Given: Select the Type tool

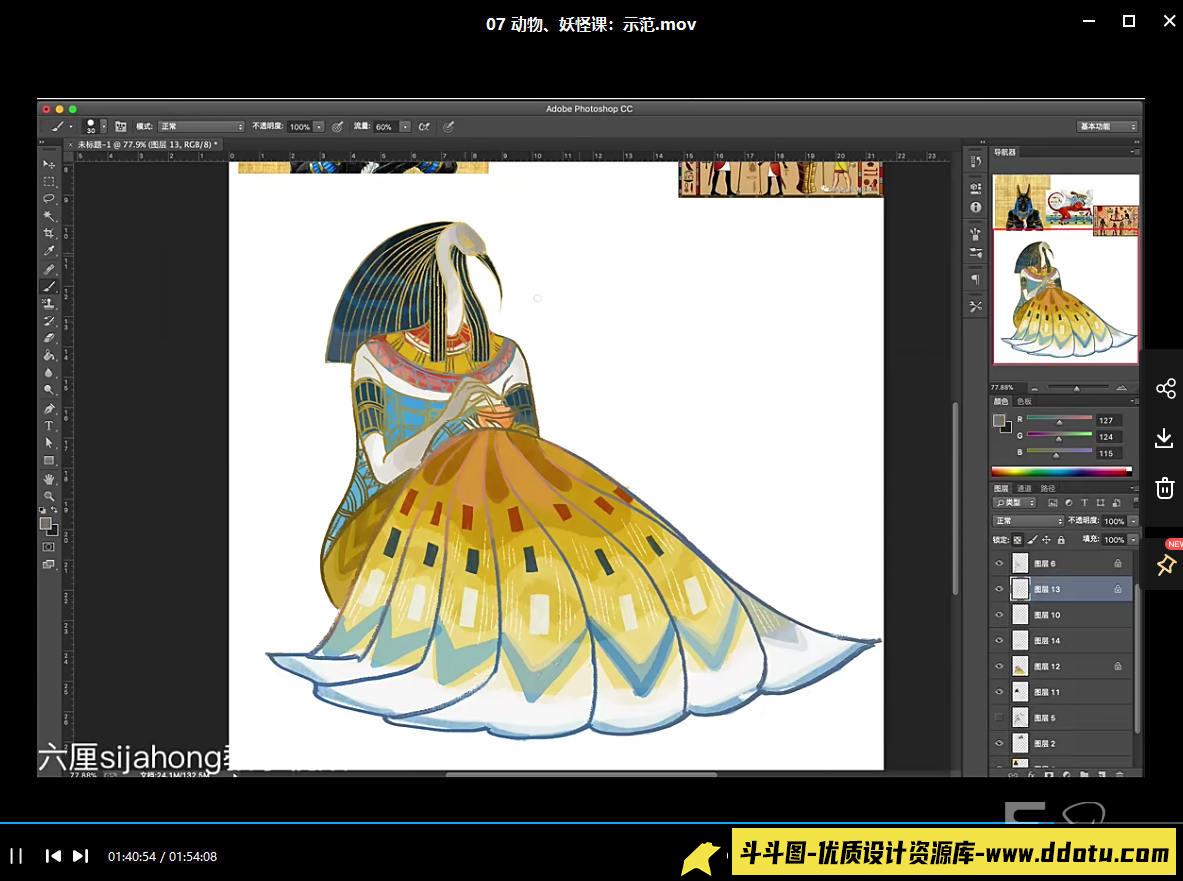Looking at the screenshot, I should (49, 425).
